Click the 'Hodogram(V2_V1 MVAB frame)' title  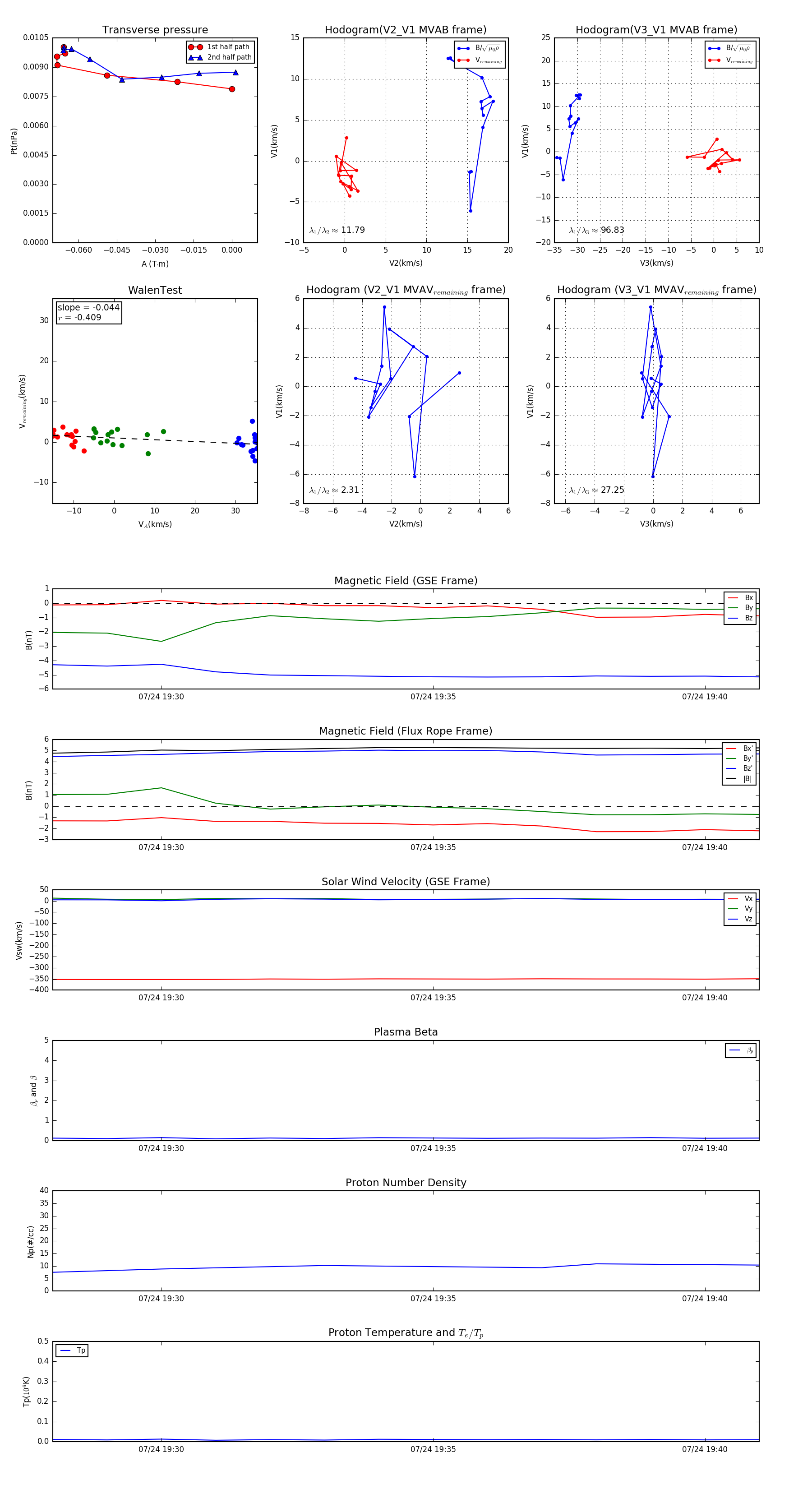tap(406, 30)
